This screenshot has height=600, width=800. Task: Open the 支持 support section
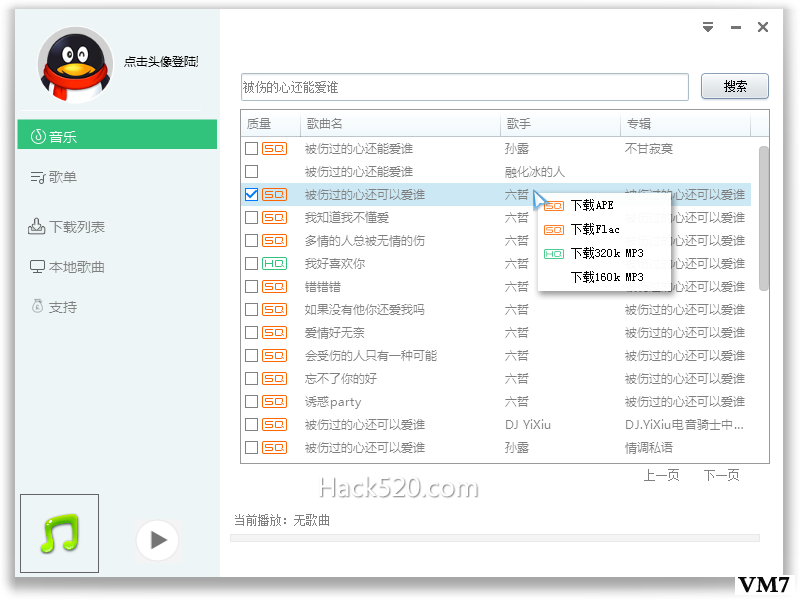pyautogui.click(x=116, y=307)
